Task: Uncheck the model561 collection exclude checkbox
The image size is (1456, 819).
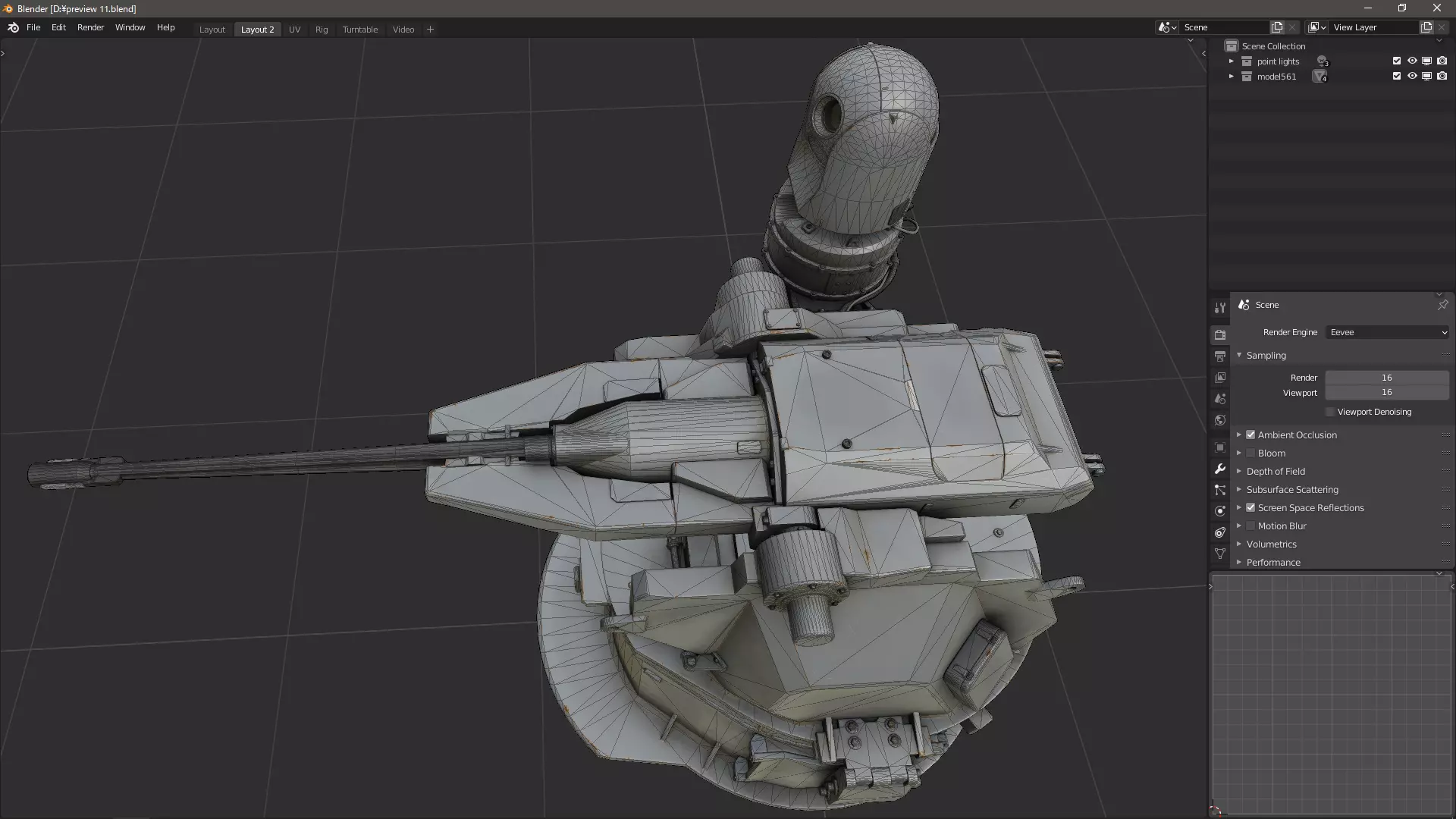Action: (1397, 76)
